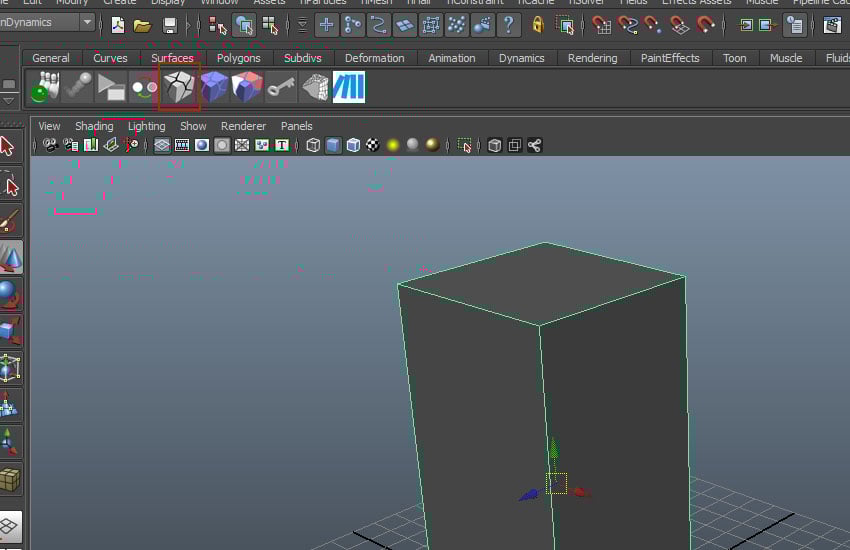Enable wireframe display in panel toolbar
850x550 pixels.
pyautogui.click(x=313, y=146)
